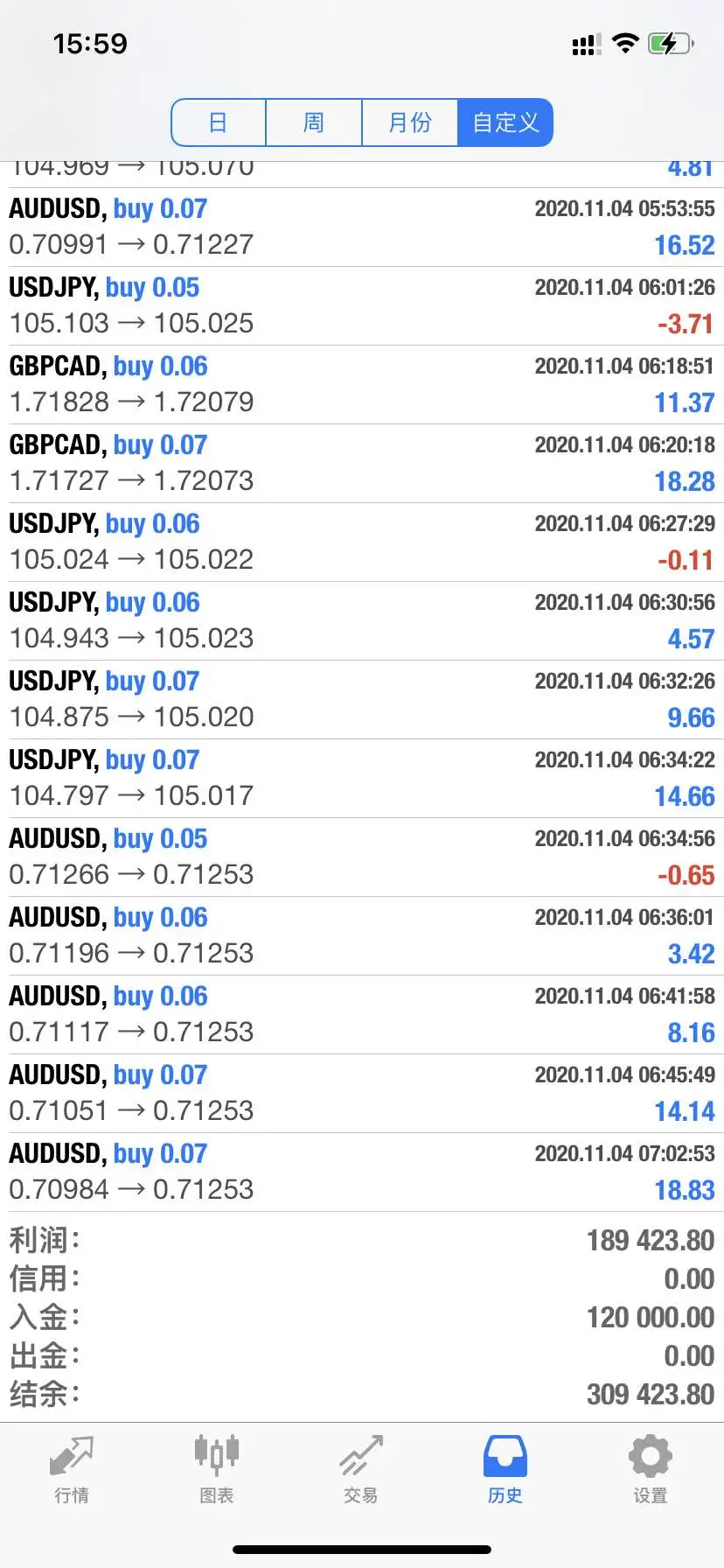Image resolution: width=724 pixels, height=1568 pixels.
Task: Open USDJPY trade with -3.71 loss
Action: click(x=362, y=306)
